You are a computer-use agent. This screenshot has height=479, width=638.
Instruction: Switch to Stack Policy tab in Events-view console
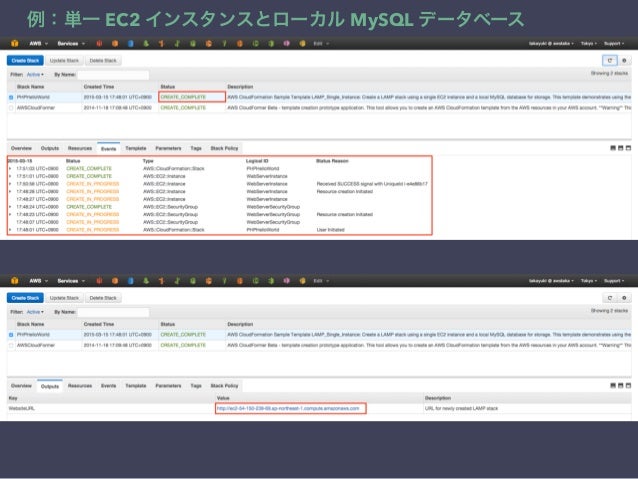click(x=224, y=148)
